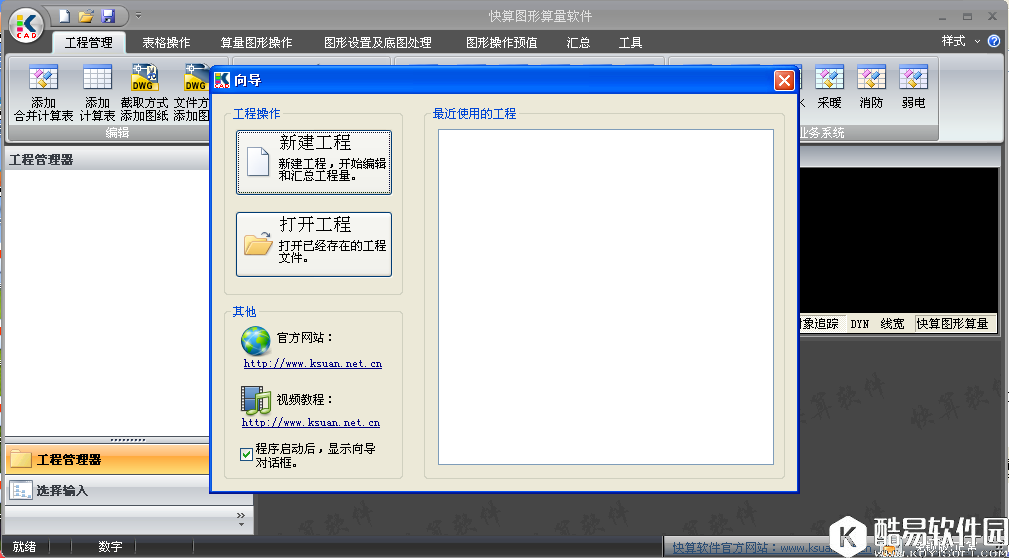Switch to the 表格操作 ribbon tab
This screenshot has width=1009, height=558.
tap(166, 42)
